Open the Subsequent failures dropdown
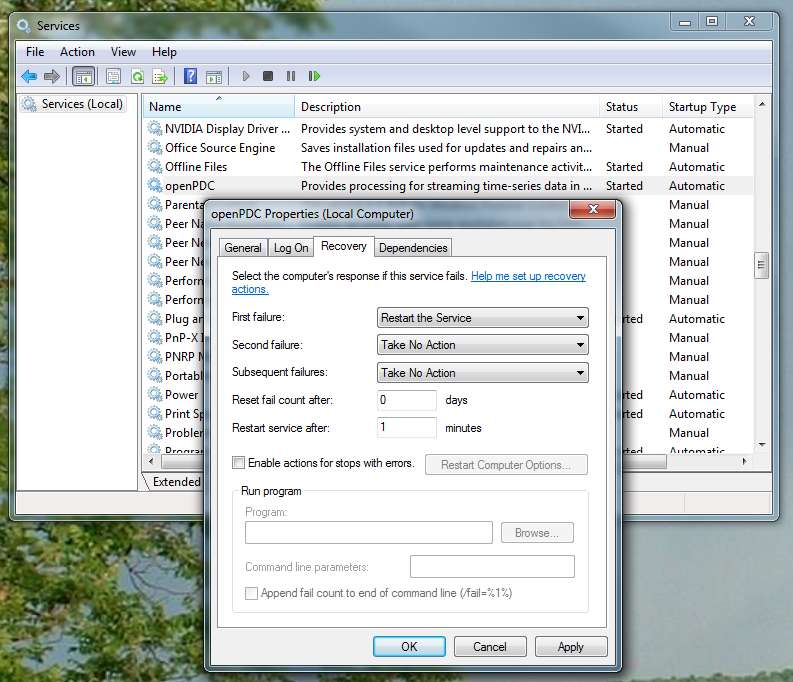This screenshot has width=793, height=682. (482, 373)
